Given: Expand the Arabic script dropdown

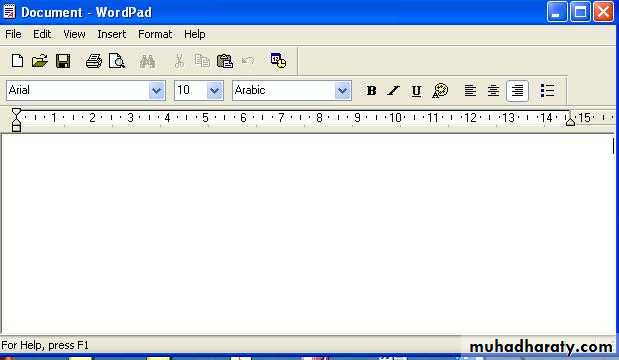Looking at the screenshot, I should (x=343, y=91).
